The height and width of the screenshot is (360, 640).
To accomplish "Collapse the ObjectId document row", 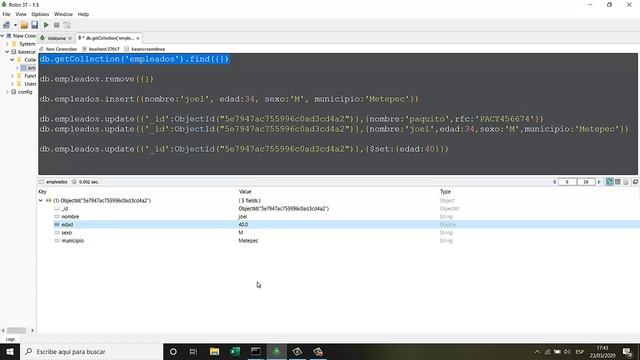I will [40, 200].
